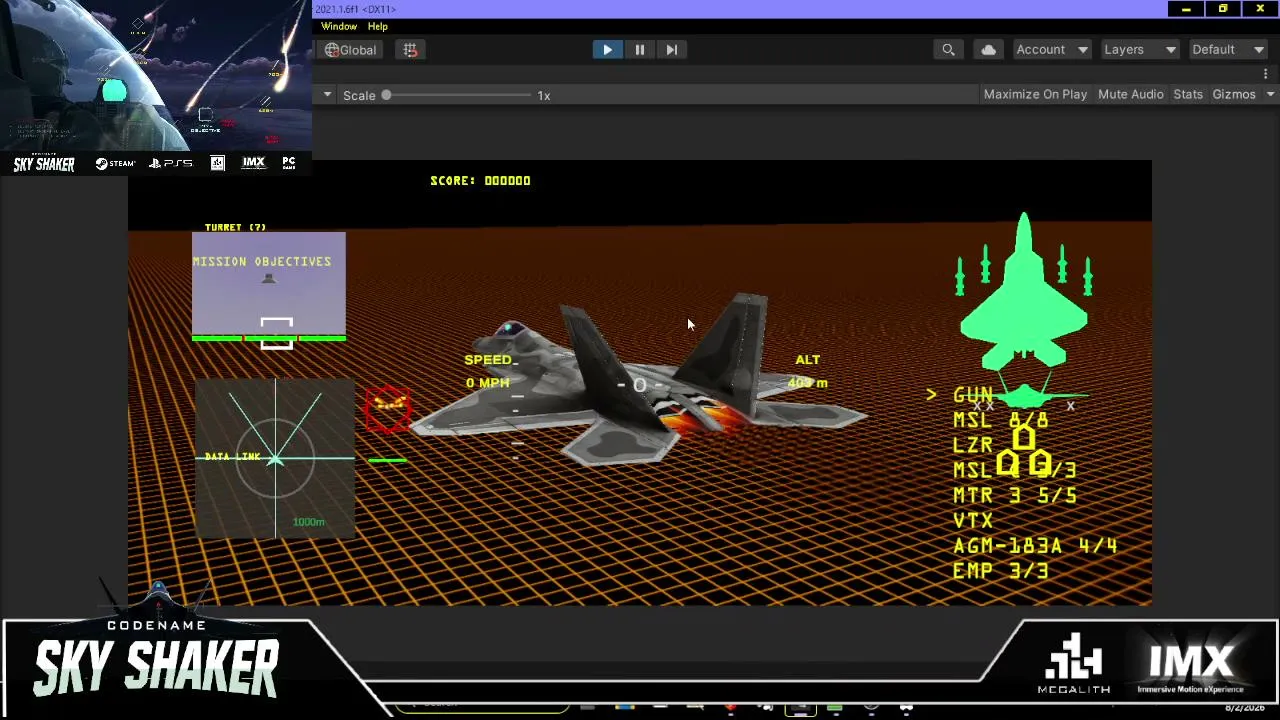Select the AGM-183A 4/4 weapon entry
1280x720 pixels.
click(1035, 546)
